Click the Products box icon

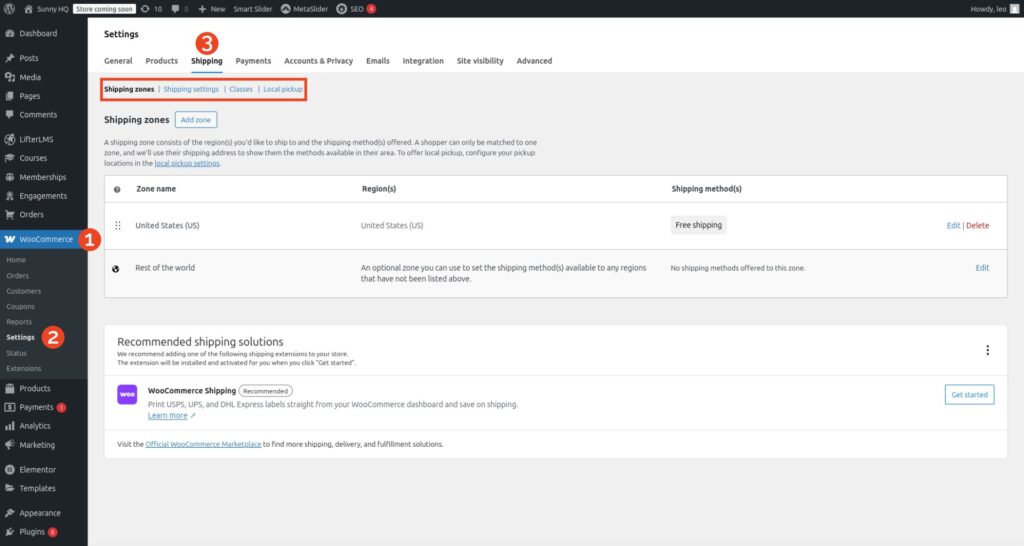pyautogui.click(x=10, y=389)
